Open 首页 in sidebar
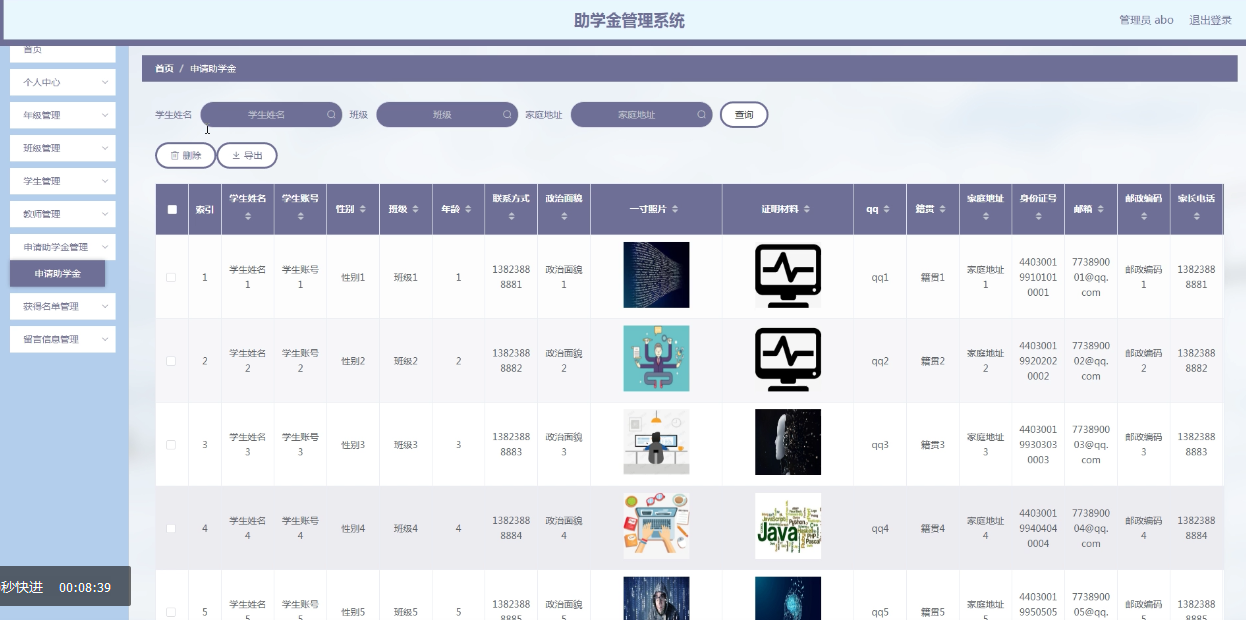 (63, 50)
